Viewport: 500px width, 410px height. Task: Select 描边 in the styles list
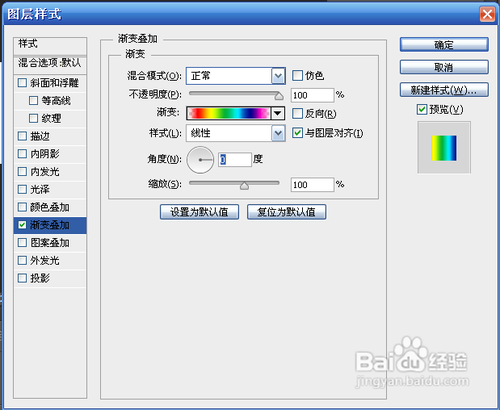[50, 136]
